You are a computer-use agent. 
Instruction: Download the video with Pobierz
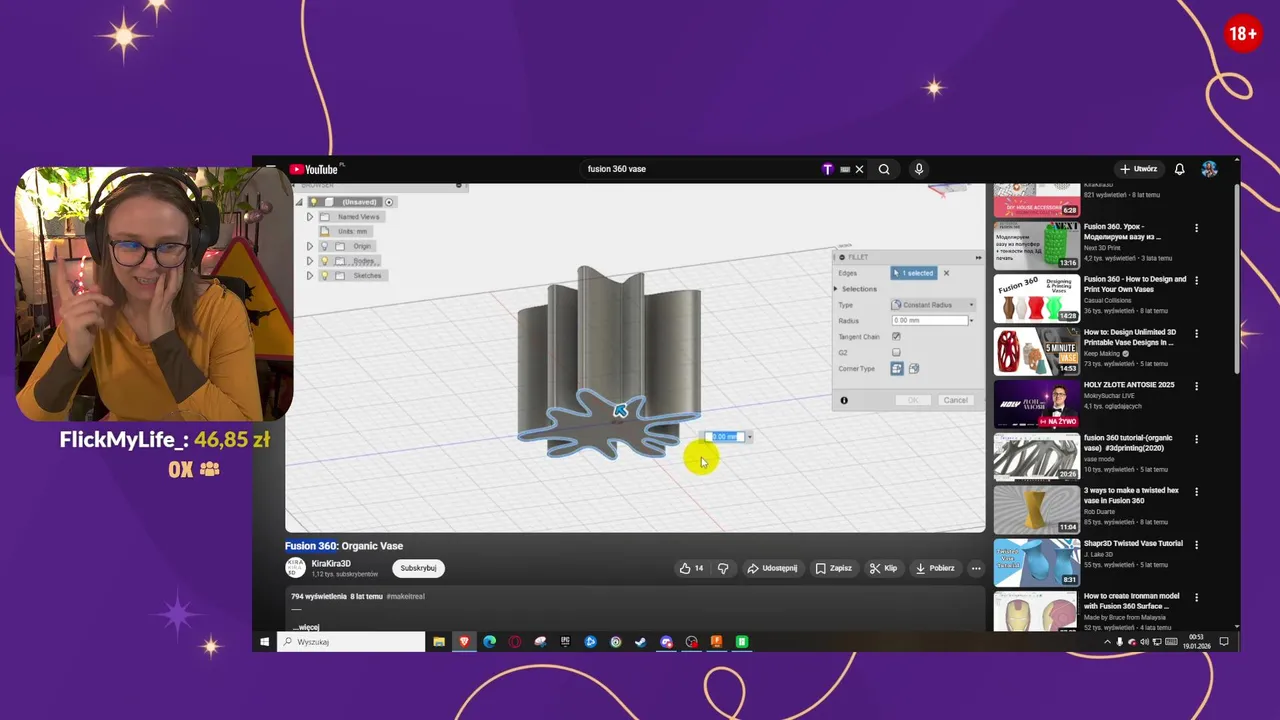pos(935,568)
